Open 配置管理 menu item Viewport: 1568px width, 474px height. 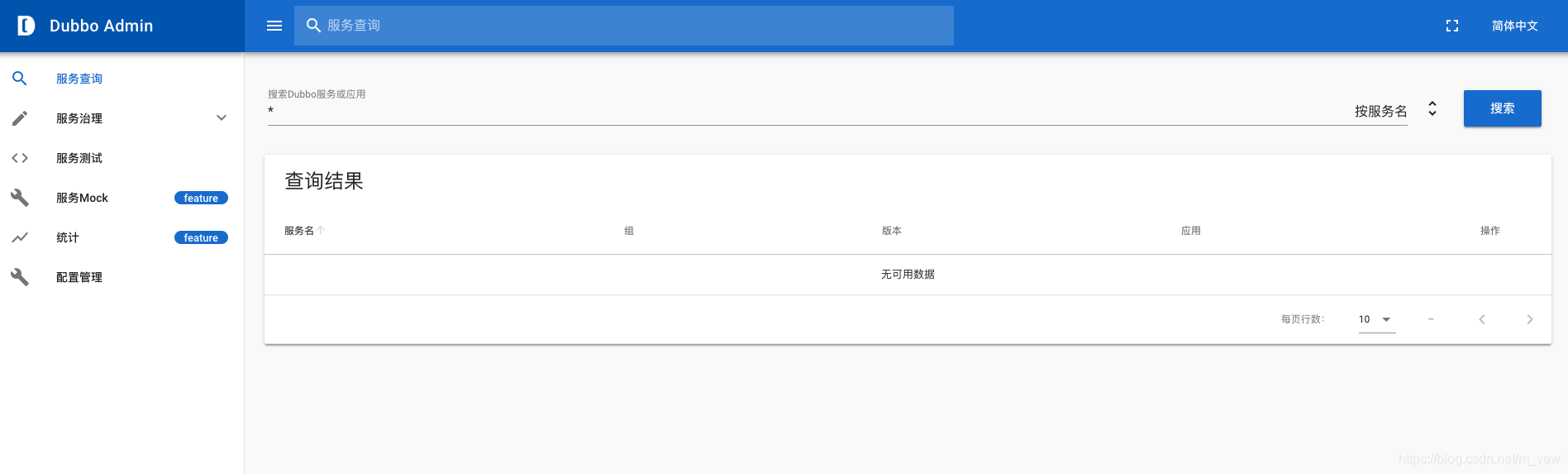coord(122,277)
